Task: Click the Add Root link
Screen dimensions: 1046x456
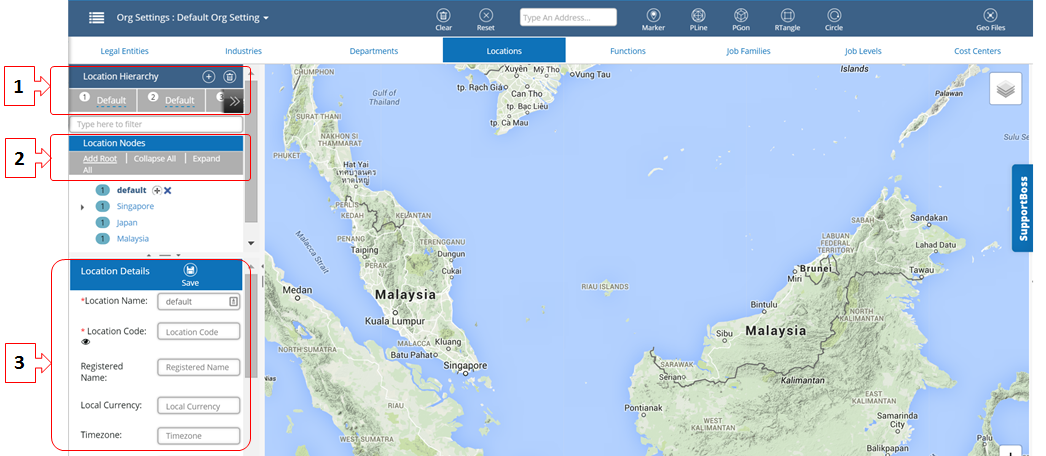Action: click(x=100, y=159)
